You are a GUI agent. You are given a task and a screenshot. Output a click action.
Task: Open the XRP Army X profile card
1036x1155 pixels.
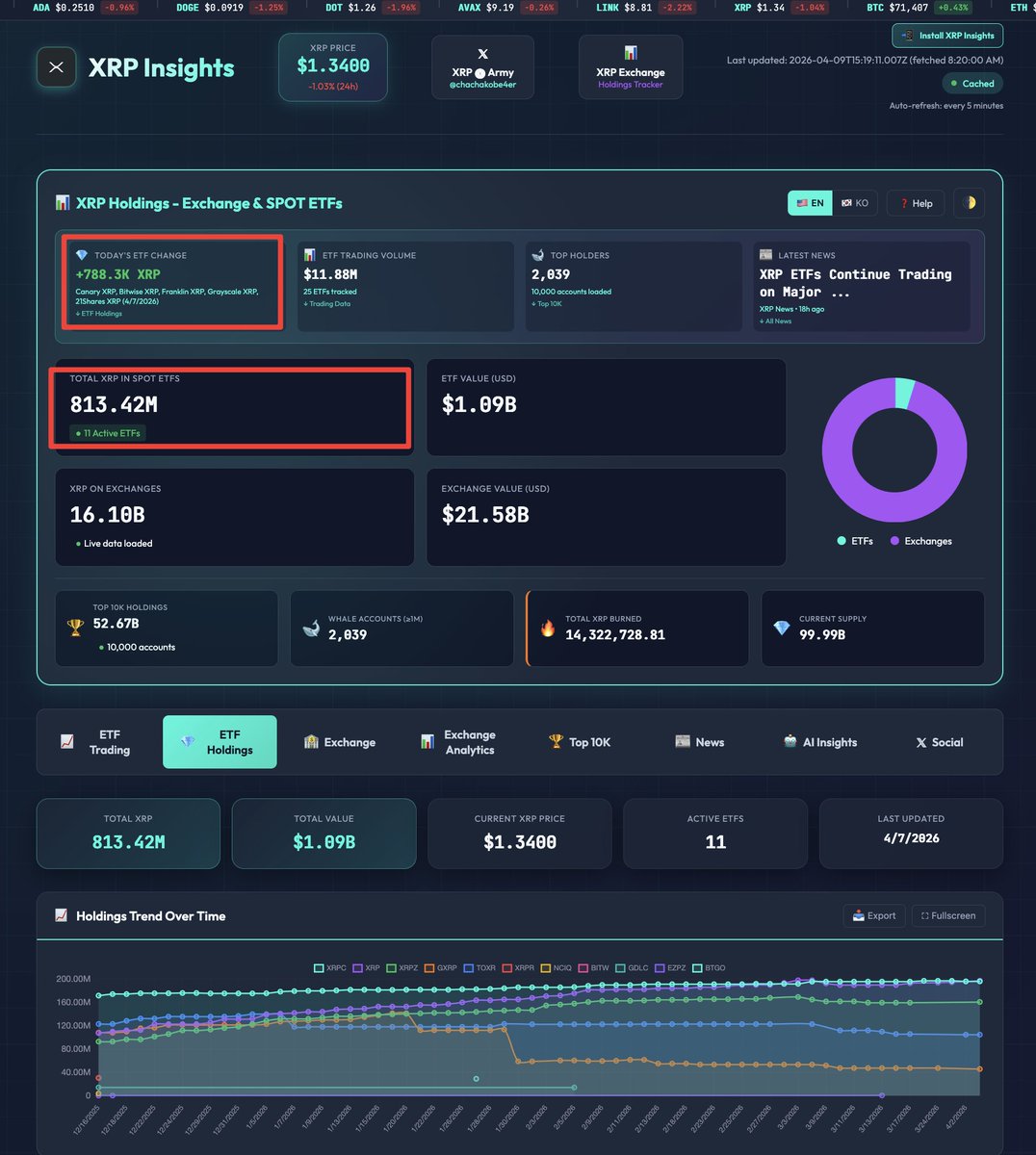(x=481, y=66)
